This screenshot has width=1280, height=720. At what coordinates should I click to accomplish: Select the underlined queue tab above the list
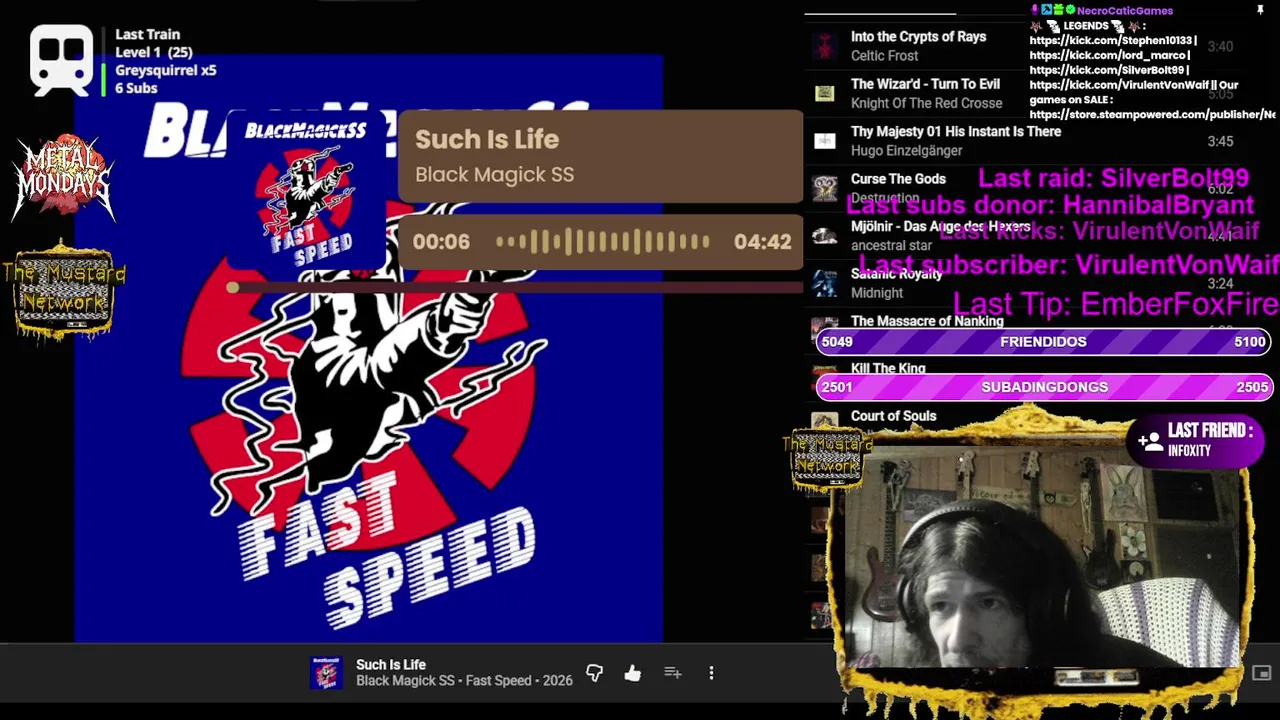click(x=880, y=12)
